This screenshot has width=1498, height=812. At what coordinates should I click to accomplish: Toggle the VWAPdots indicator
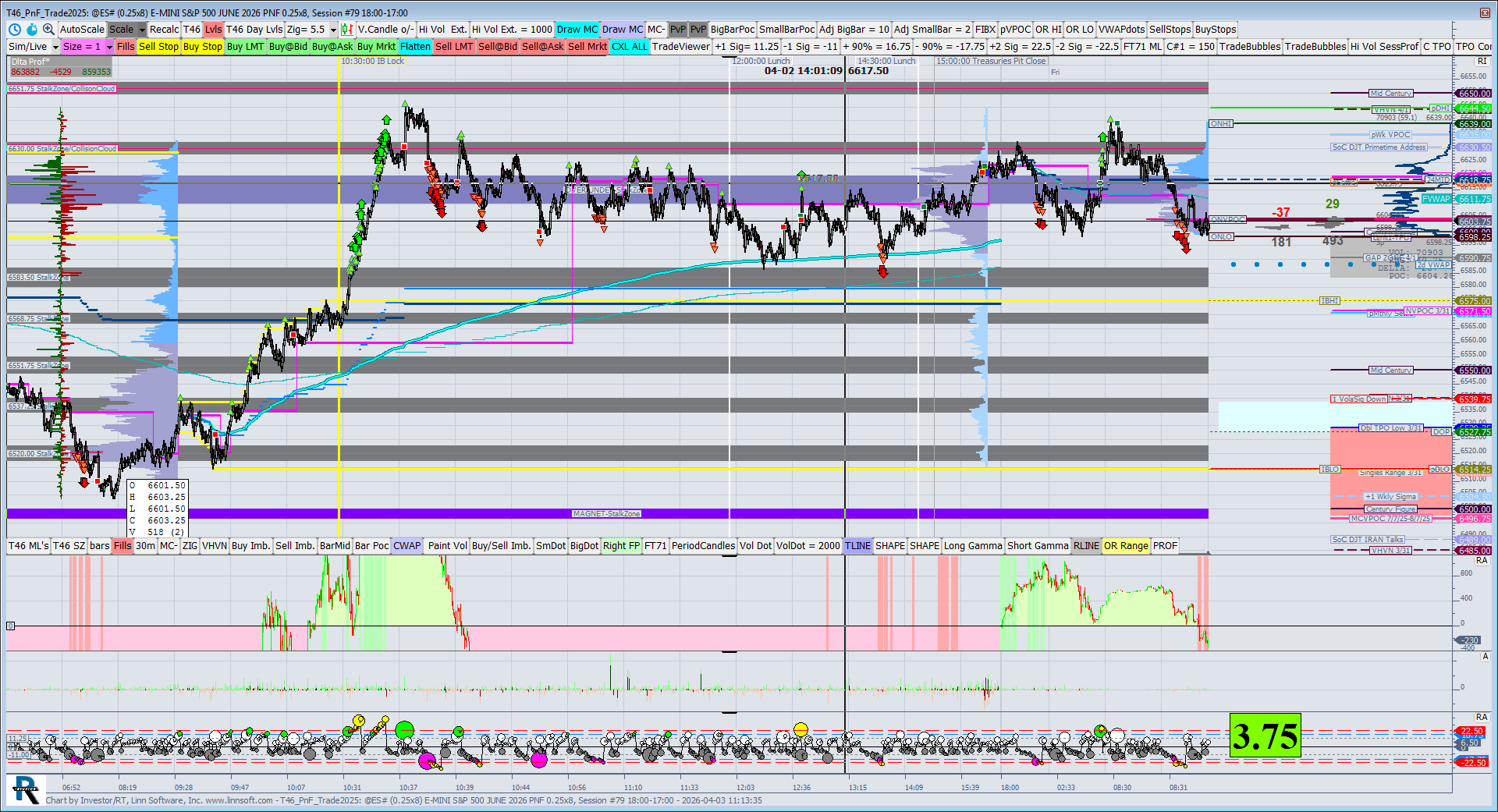1121,30
